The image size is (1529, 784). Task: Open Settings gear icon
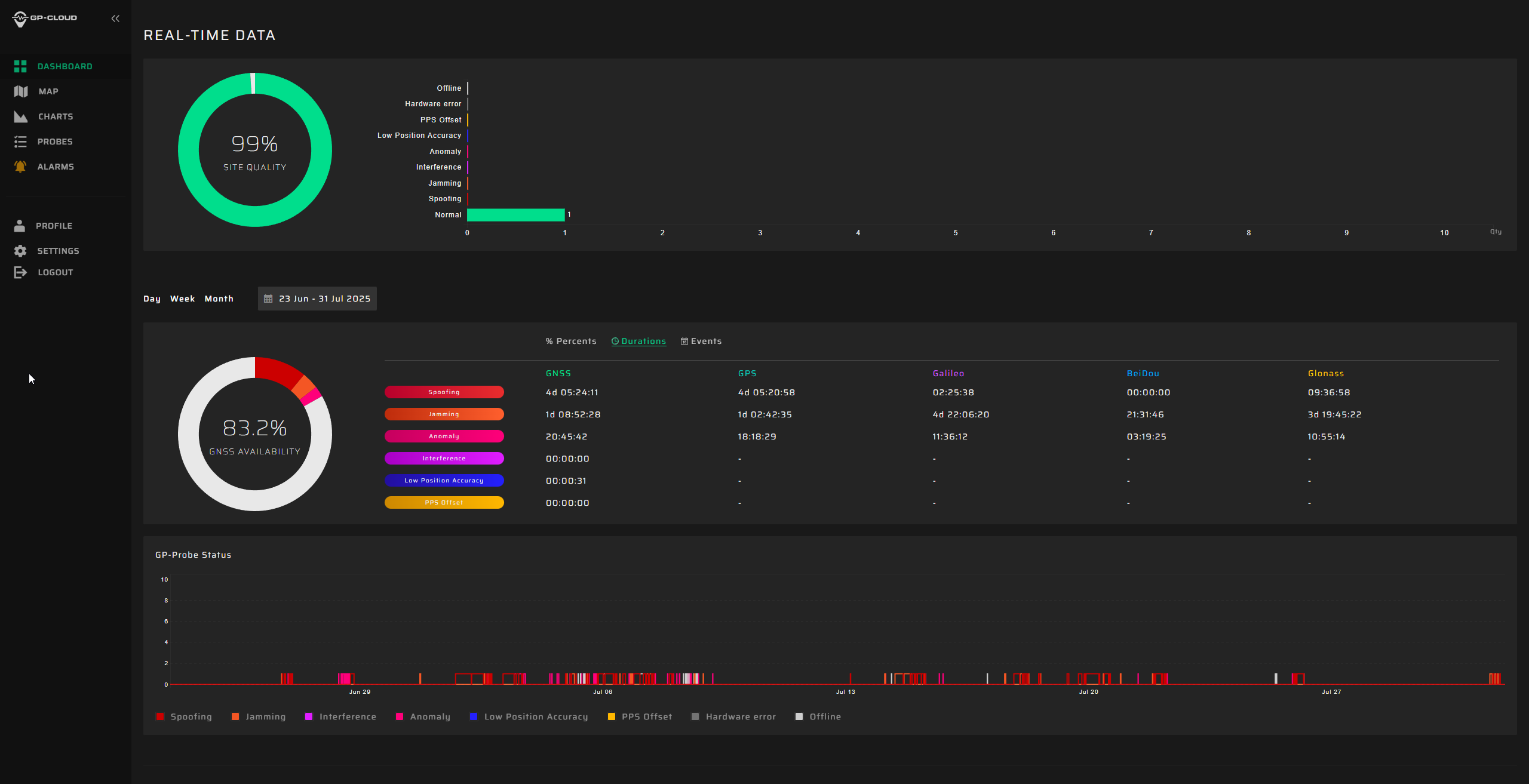point(20,251)
